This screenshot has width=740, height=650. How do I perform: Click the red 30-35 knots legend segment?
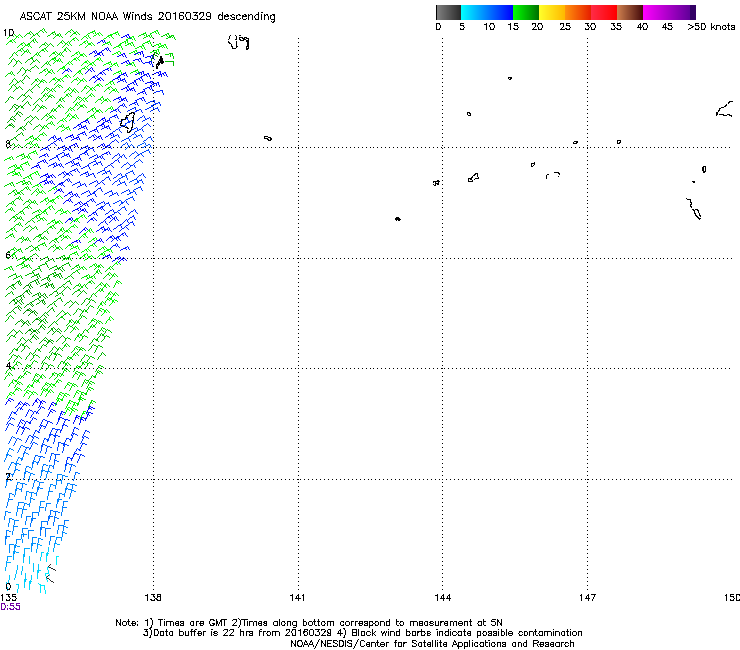point(604,12)
